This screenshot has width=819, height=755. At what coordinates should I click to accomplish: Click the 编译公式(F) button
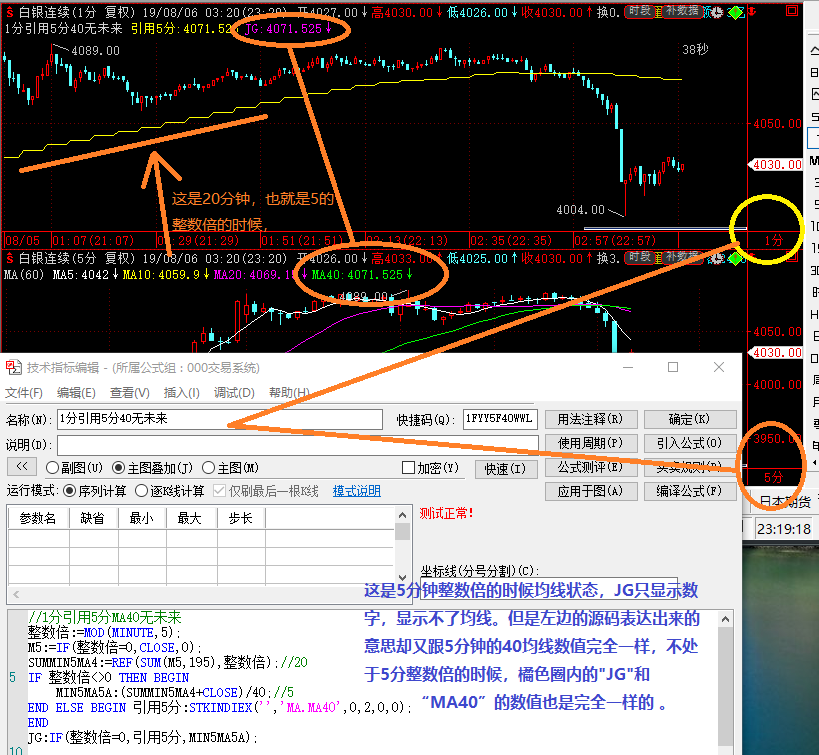[x=690, y=491]
